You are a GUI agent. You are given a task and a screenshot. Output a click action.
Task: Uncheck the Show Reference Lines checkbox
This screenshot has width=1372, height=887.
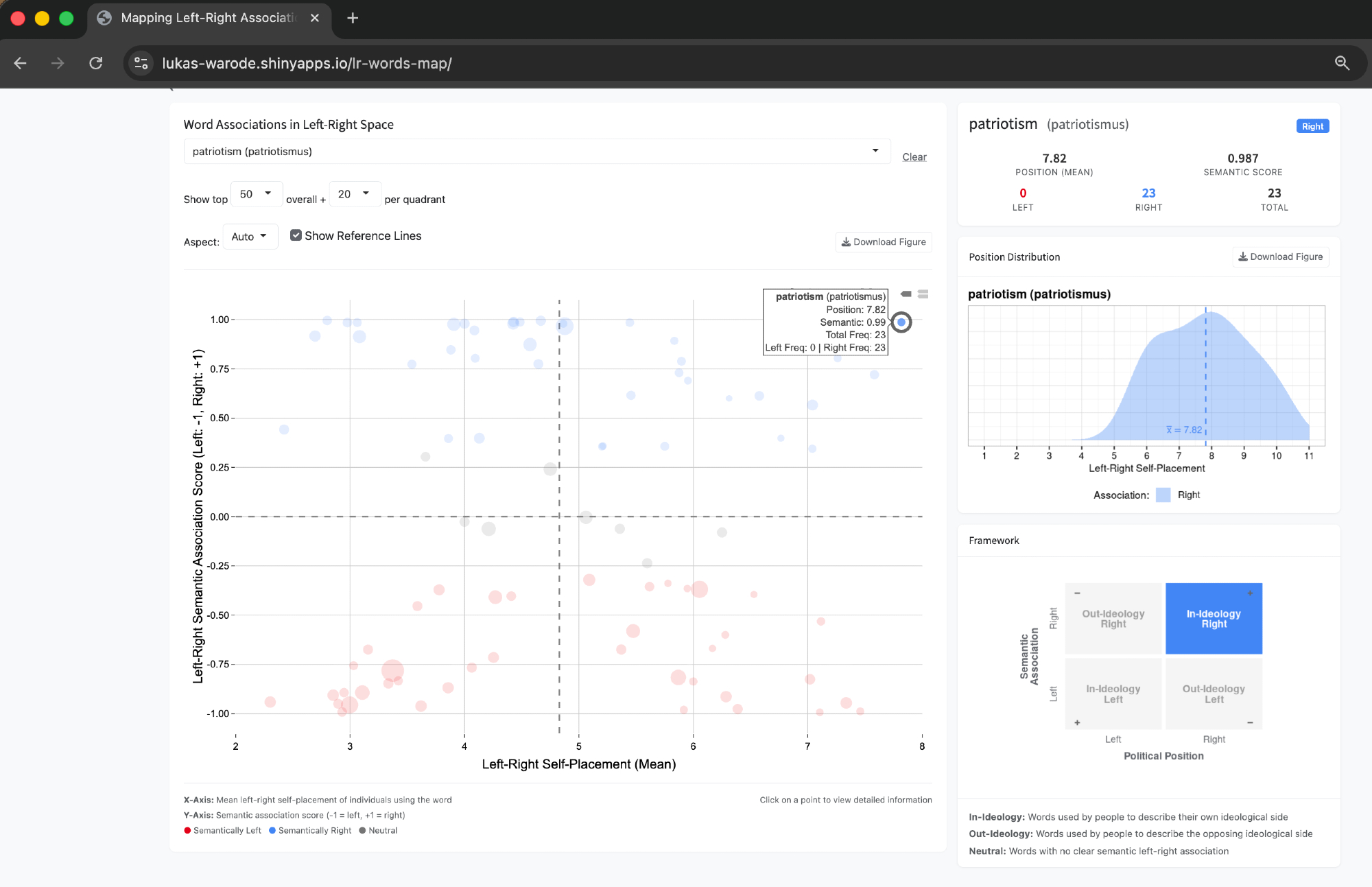(296, 235)
